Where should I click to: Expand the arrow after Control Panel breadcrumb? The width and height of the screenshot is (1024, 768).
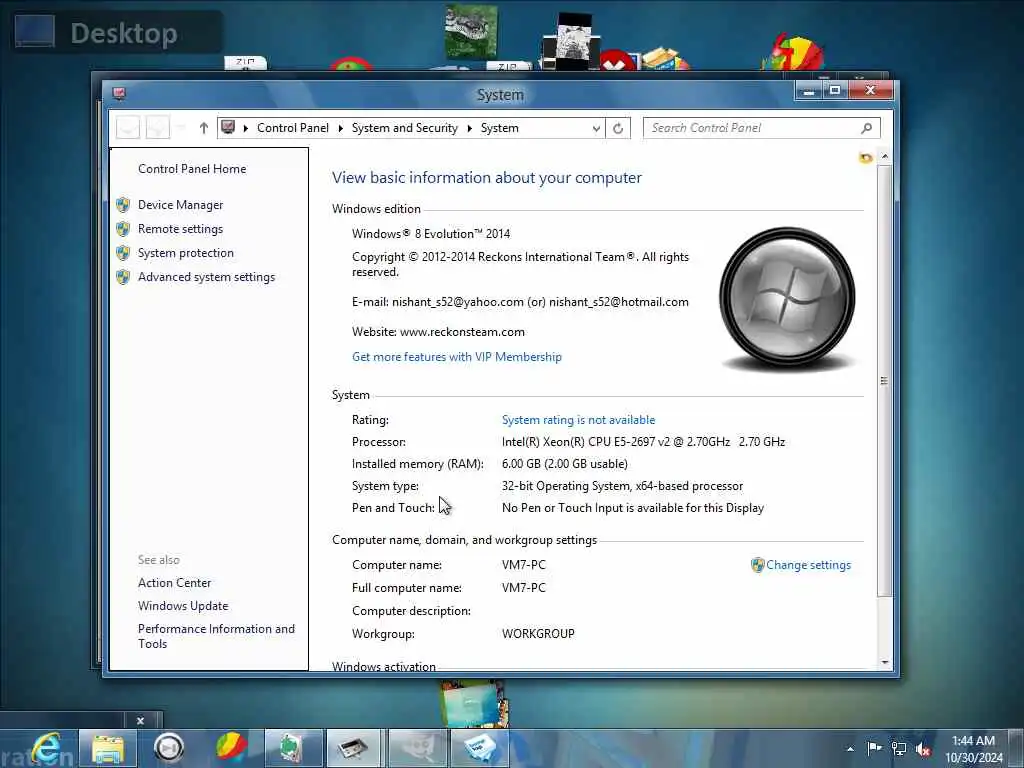pos(340,128)
